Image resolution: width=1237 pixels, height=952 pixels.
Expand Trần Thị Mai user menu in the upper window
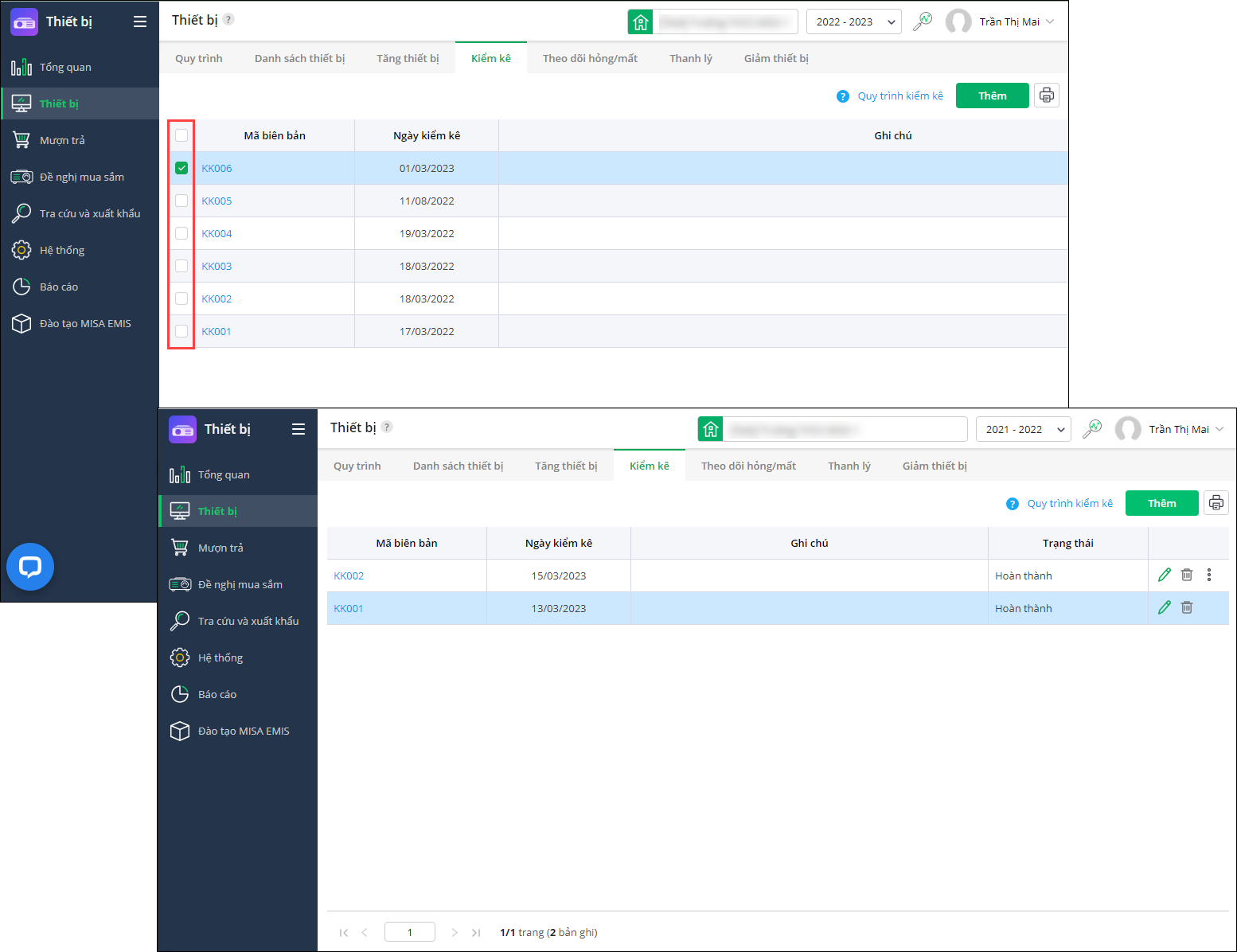click(1001, 21)
